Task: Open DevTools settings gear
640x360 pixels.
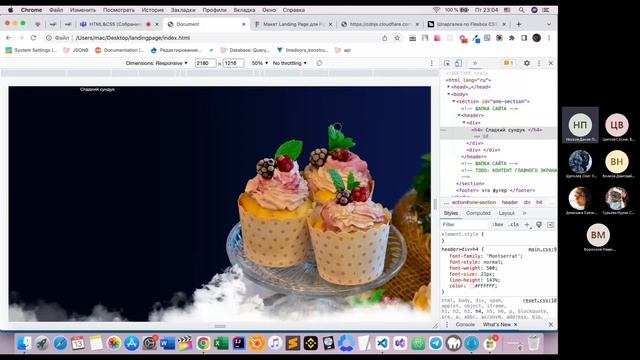Action: pos(527,63)
